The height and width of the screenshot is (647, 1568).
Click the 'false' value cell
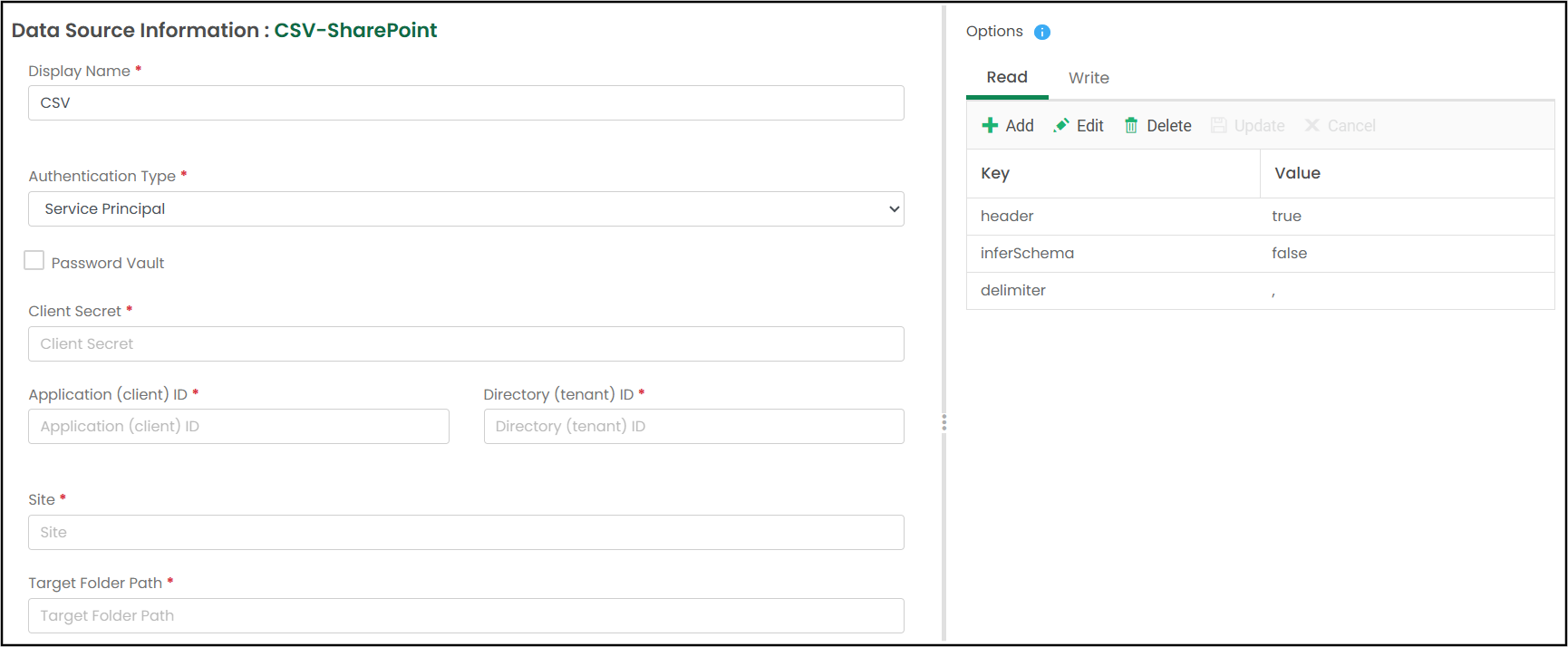tap(1407, 254)
